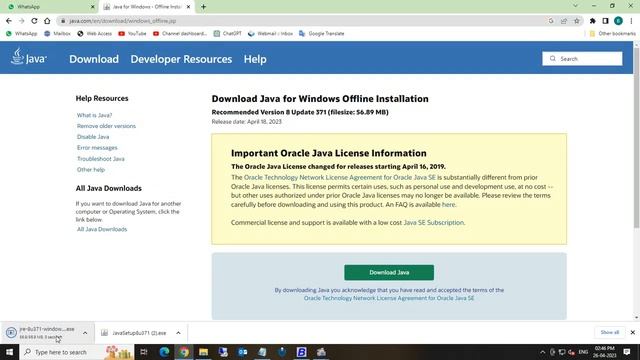Open the FAQ 'here' link
640x360 pixels.
(448, 204)
